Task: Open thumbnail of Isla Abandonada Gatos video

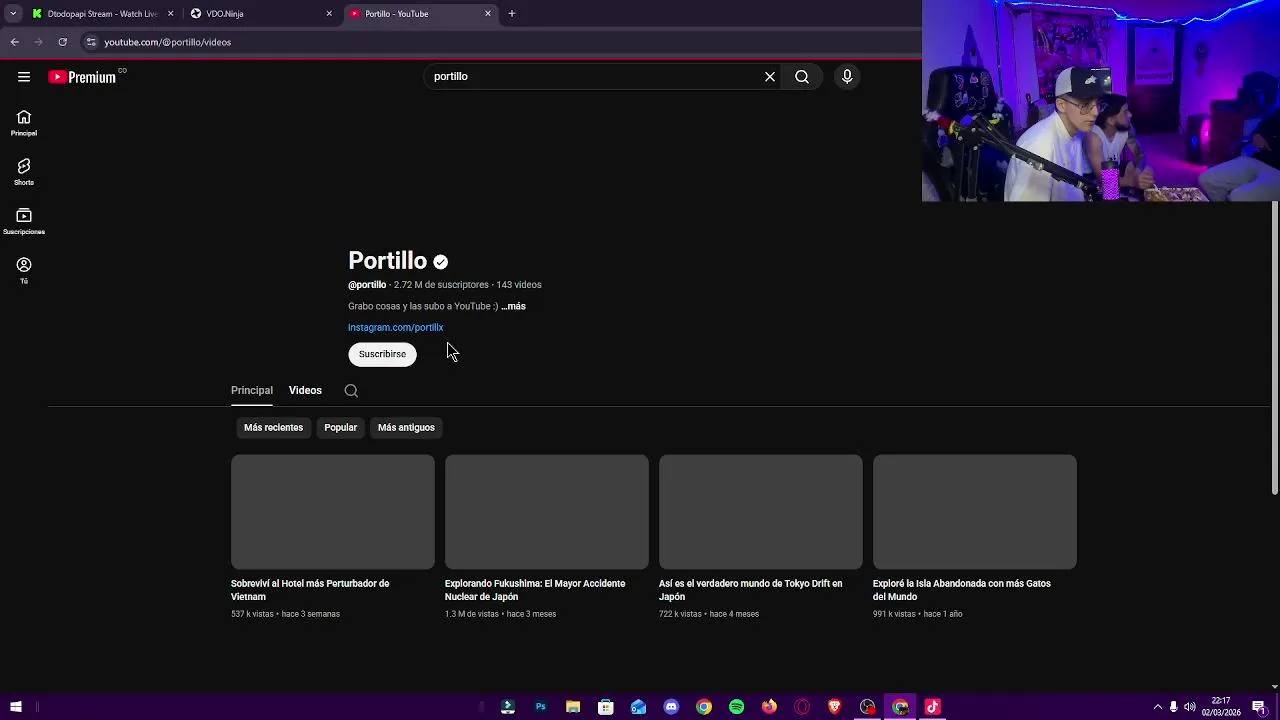Action: [x=975, y=512]
